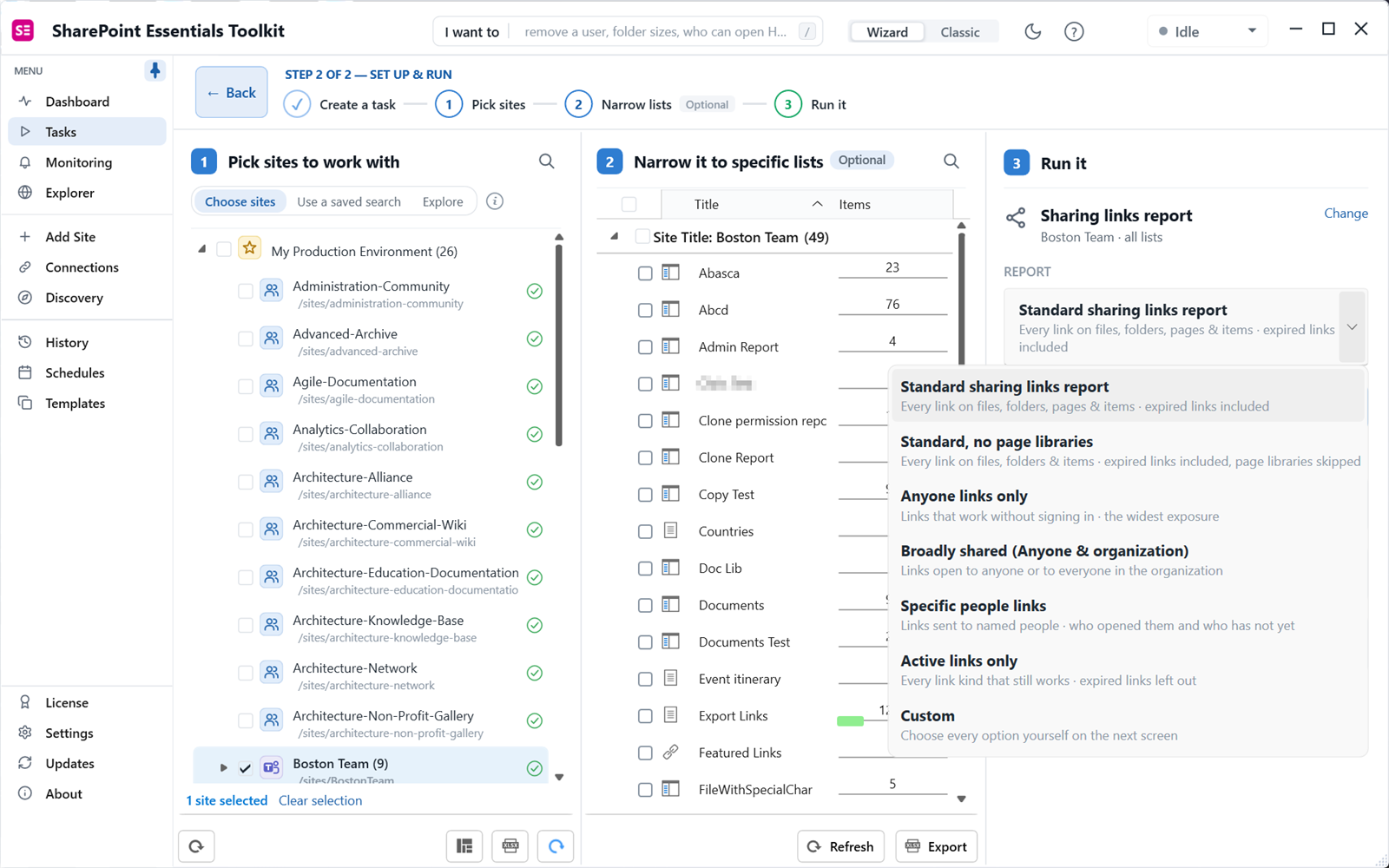
Task: Uncheck the Boston Team site checkbox
Action: tap(246, 768)
